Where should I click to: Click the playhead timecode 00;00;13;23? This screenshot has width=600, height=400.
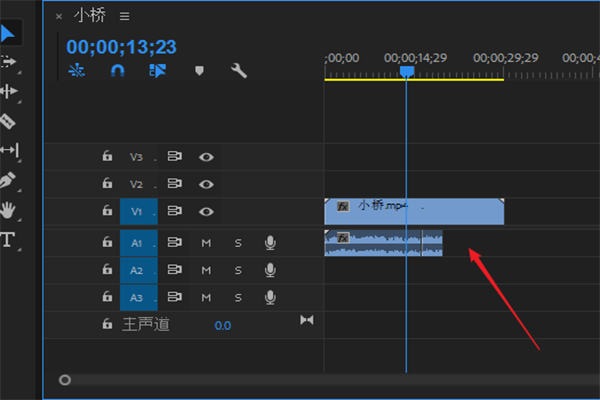121,47
